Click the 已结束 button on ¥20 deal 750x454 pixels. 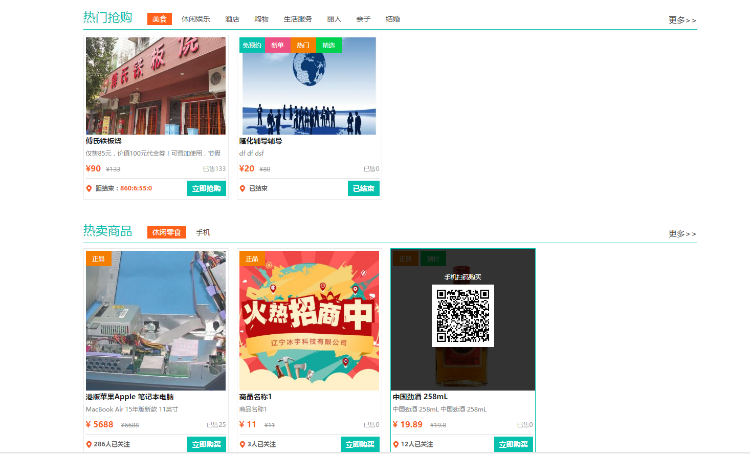[364, 188]
